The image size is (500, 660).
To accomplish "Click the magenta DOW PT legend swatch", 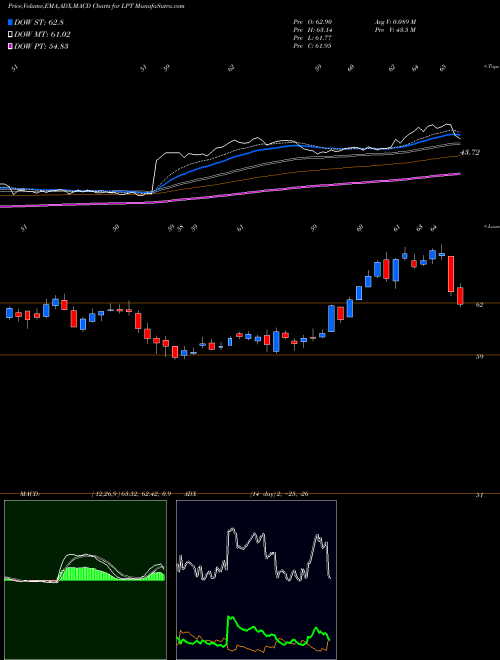I will 10,46.
